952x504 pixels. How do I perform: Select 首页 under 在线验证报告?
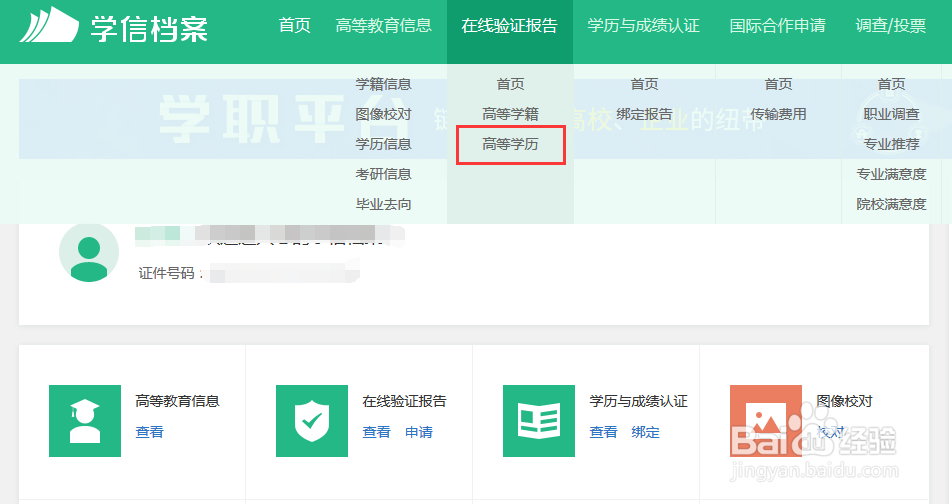coord(511,84)
